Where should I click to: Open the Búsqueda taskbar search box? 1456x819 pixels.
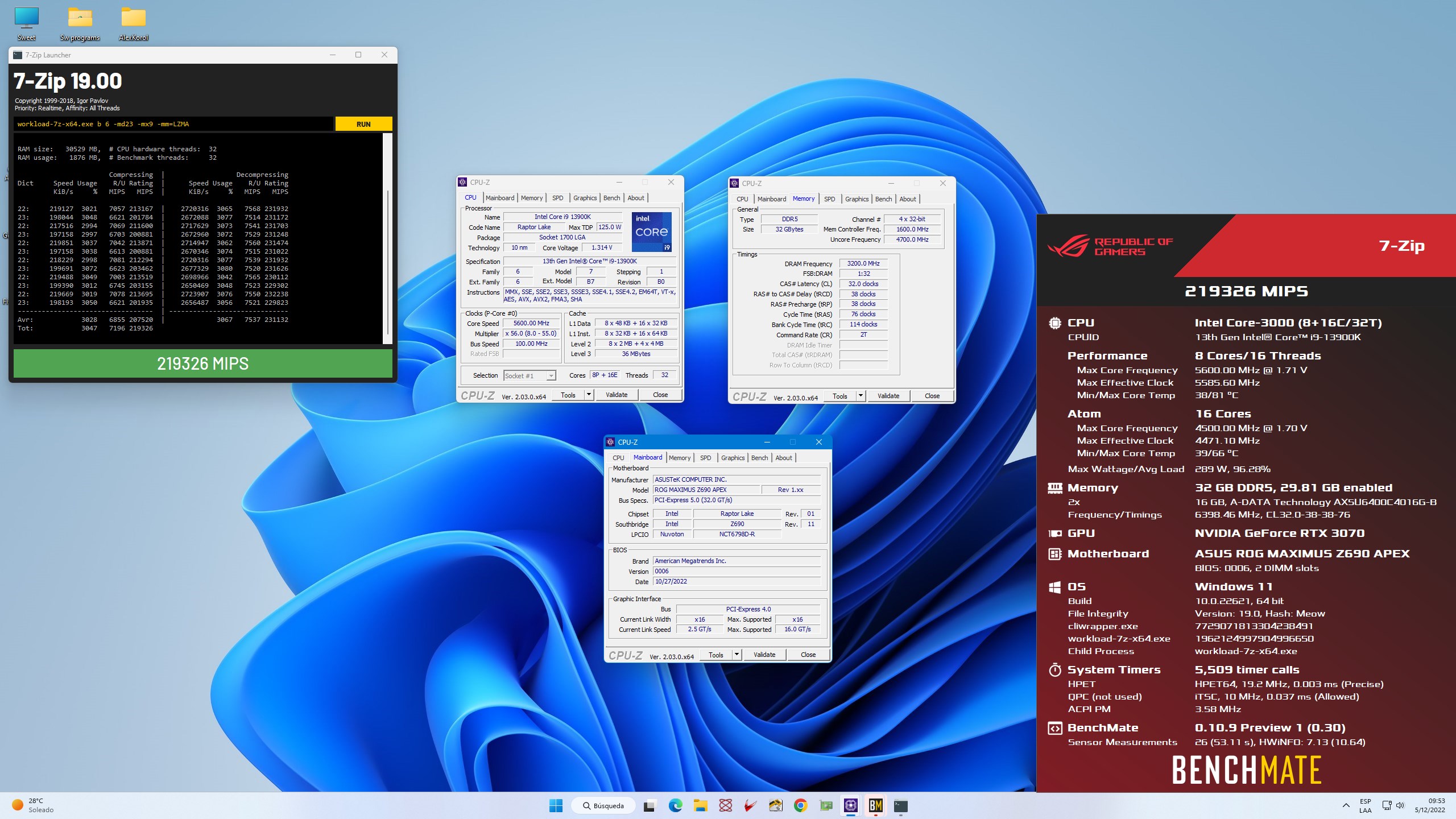[x=603, y=805]
